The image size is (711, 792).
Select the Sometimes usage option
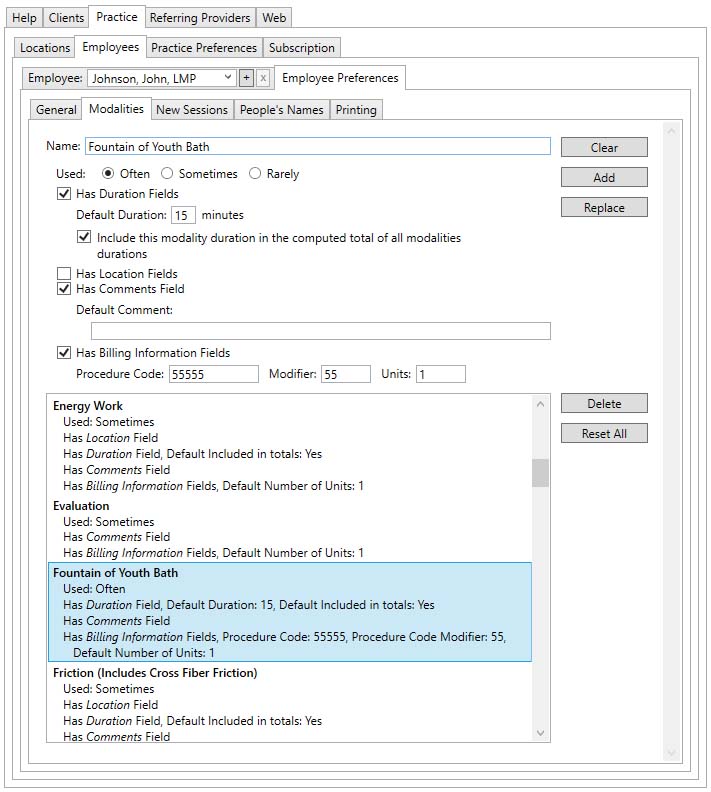point(167,174)
